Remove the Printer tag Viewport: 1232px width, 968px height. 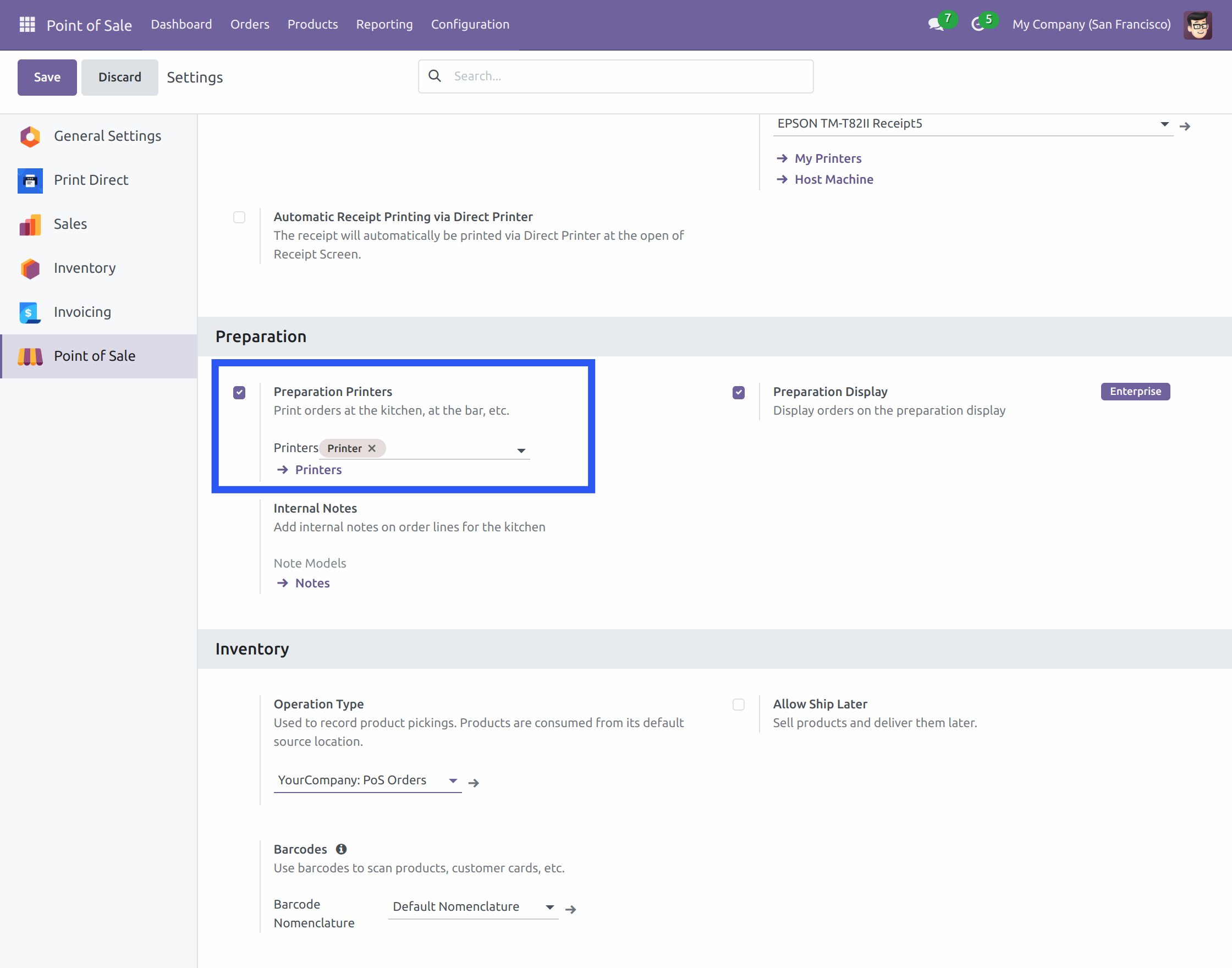pos(372,448)
